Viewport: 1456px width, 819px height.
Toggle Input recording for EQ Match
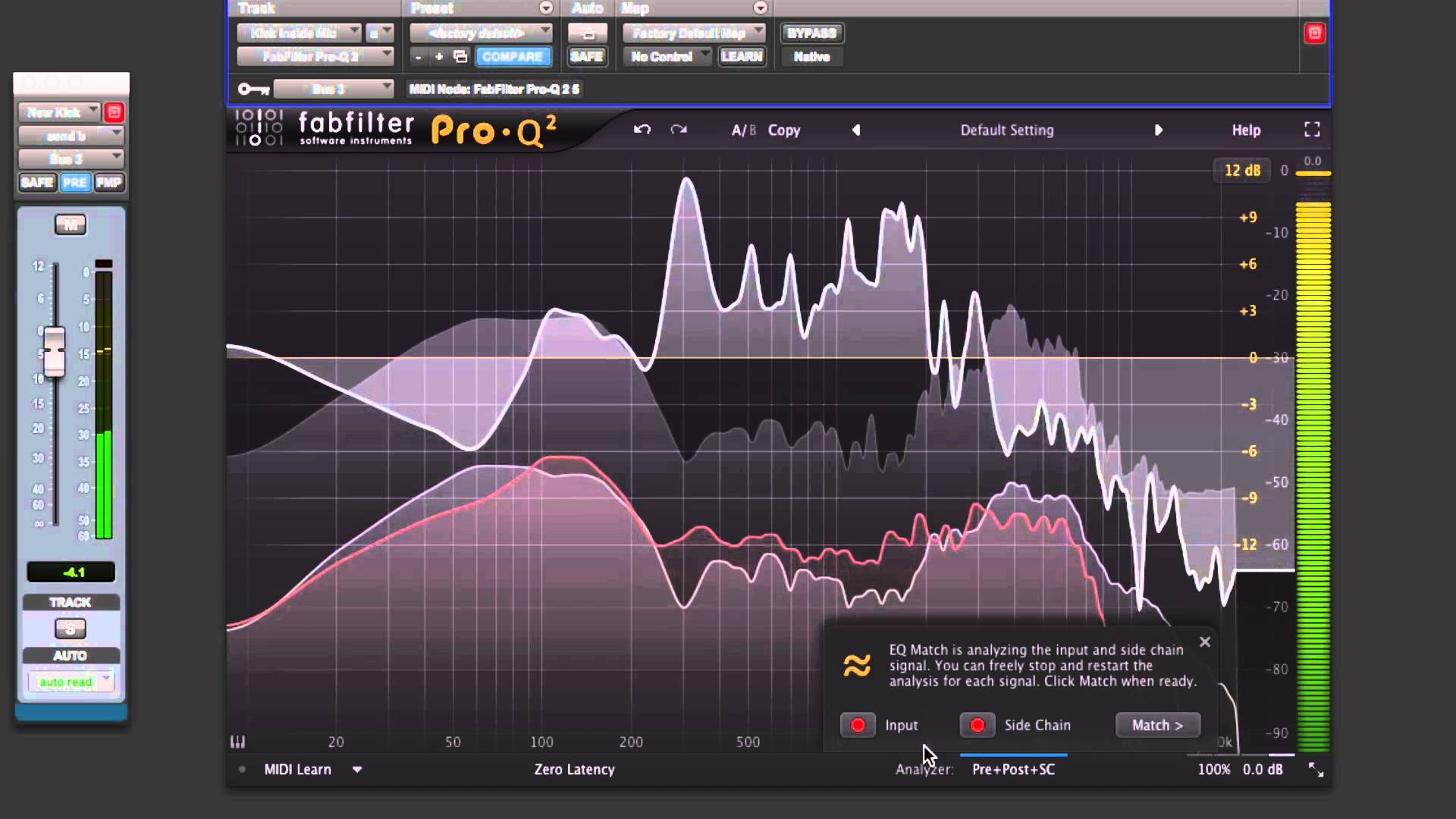(858, 725)
